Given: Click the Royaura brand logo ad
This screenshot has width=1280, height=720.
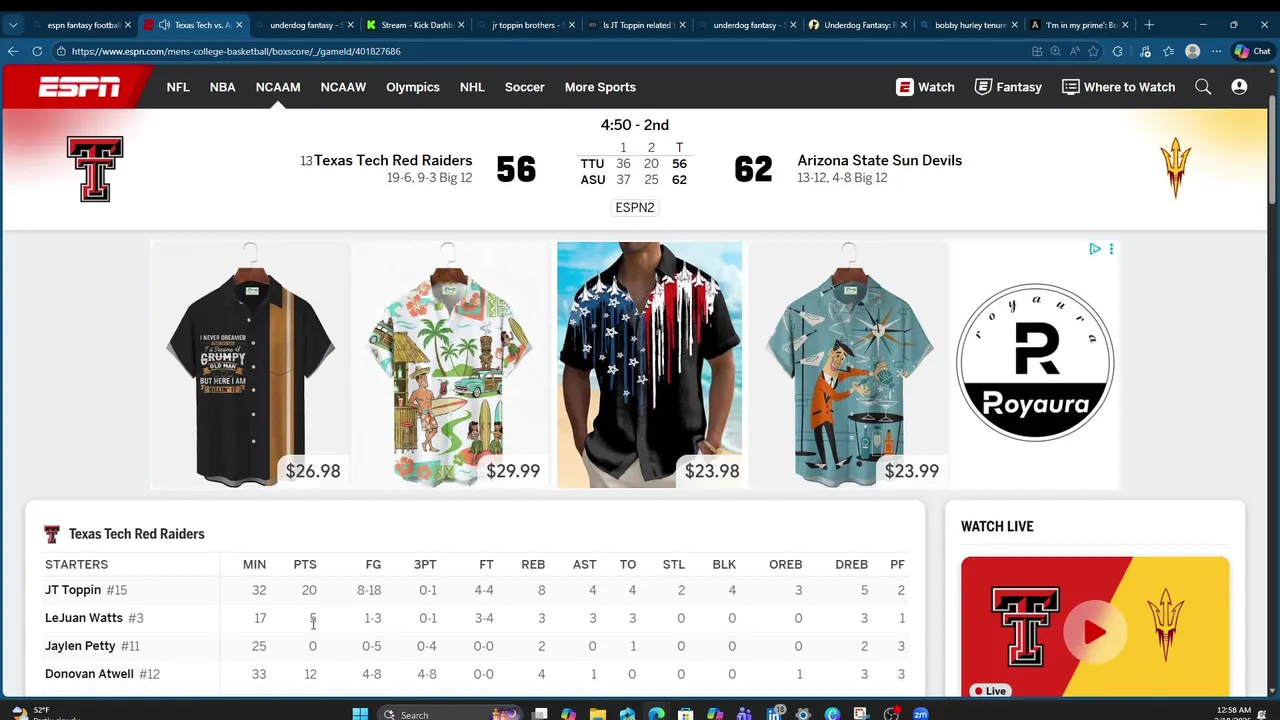Looking at the screenshot, I should click(1035, 362).
